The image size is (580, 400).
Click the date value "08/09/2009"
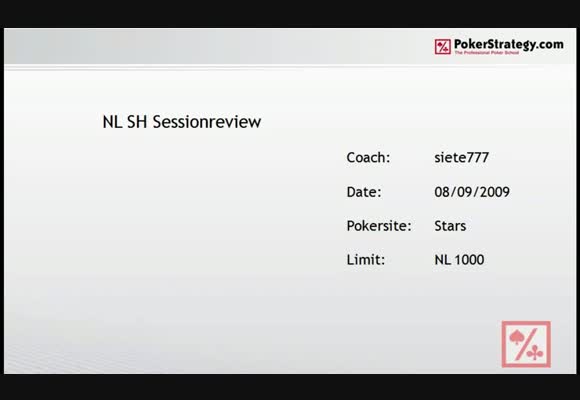click(x=472, y=192)
